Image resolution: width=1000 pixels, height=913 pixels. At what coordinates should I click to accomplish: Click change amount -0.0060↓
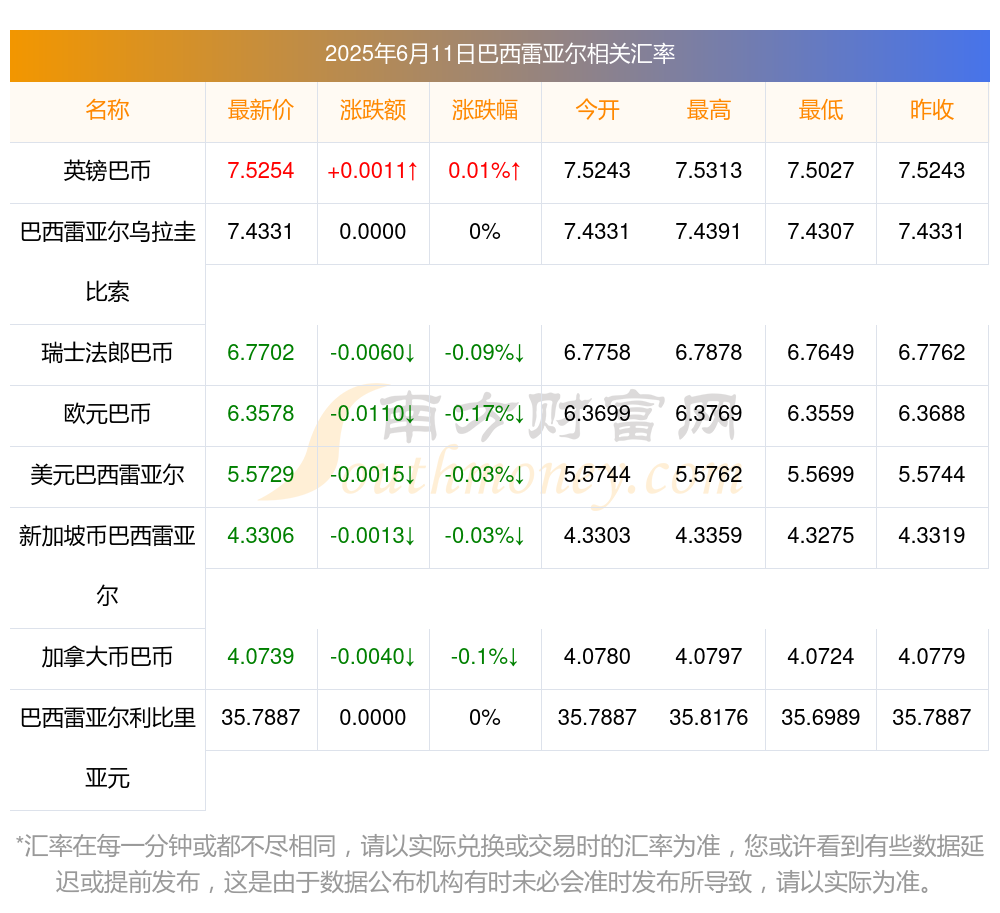point(373,353)
